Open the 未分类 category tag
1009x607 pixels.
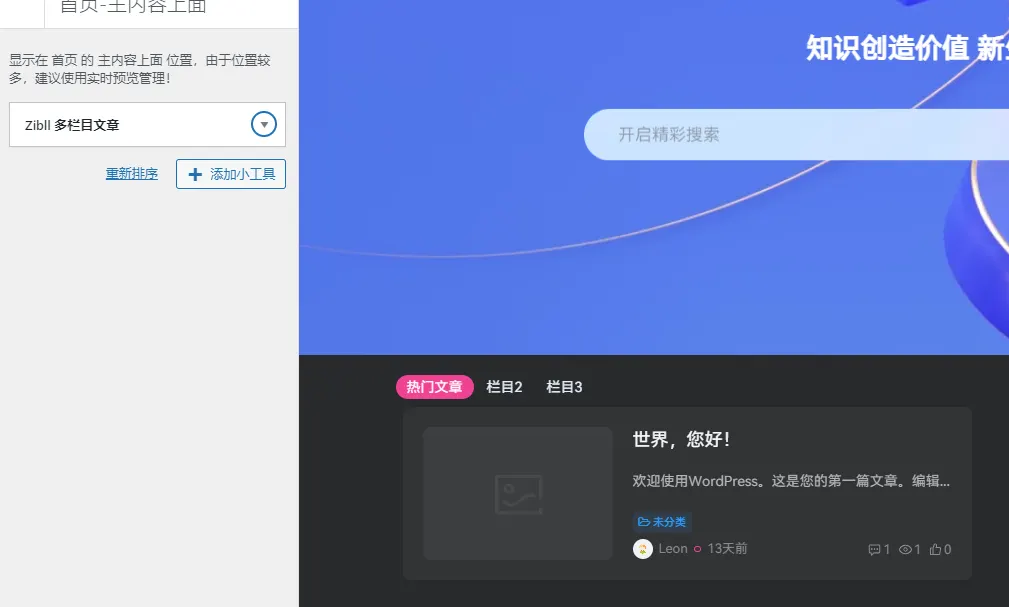click(x=662, y=521)
